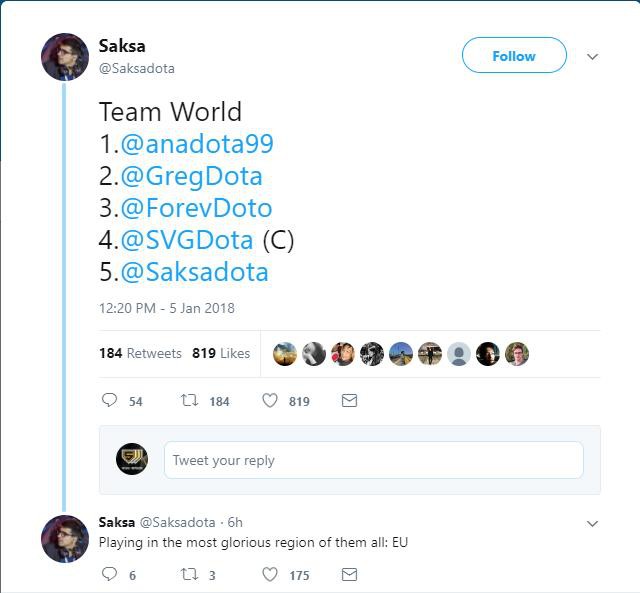The width and height of the screenshot is (640, 593).
Task: Follow the Saksa account
Action: 514,55
